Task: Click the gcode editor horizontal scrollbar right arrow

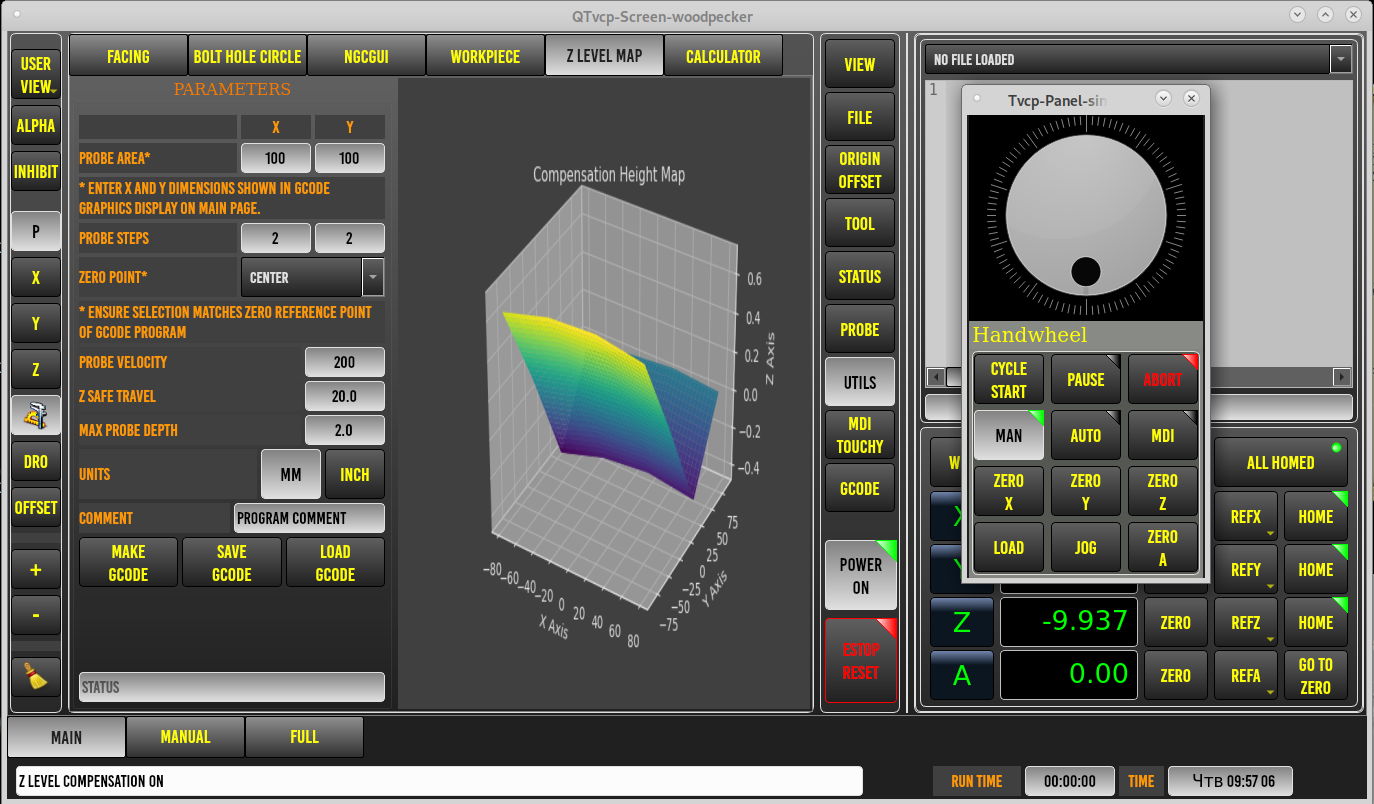Action: (1343, 377)
